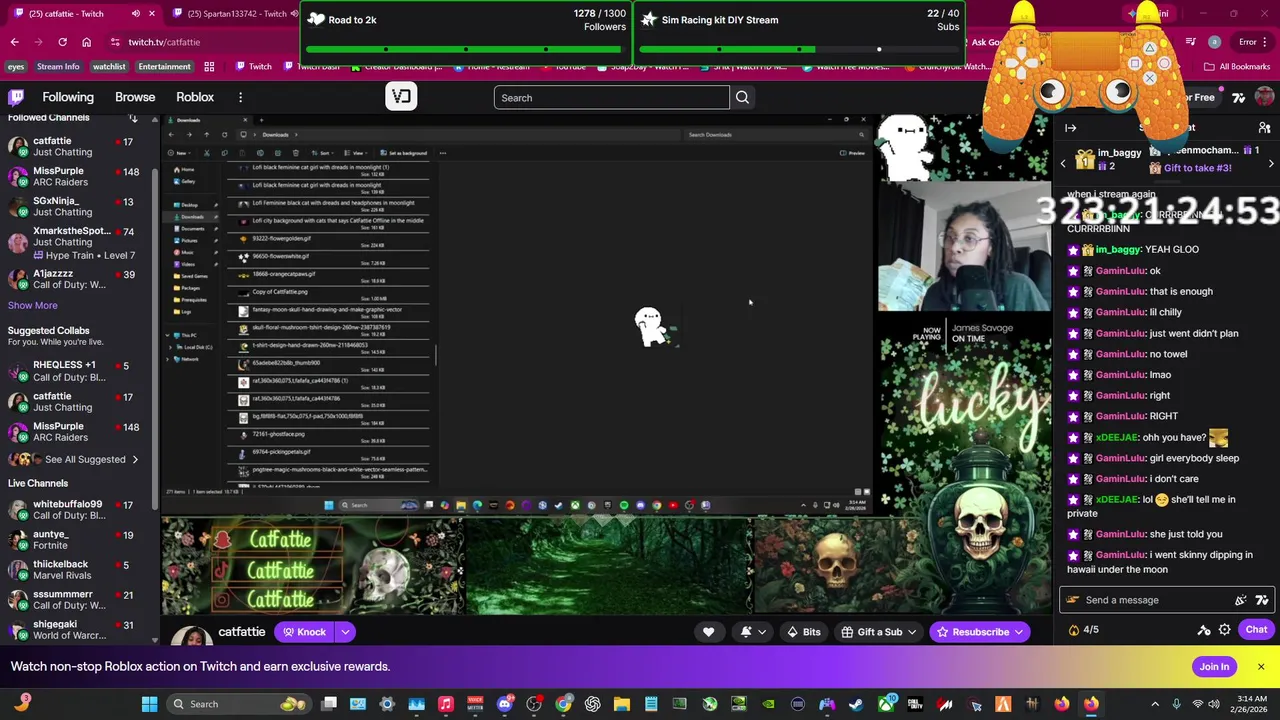
Task: Open All Bookmarks folder
Action: [x=1238, y=67]
